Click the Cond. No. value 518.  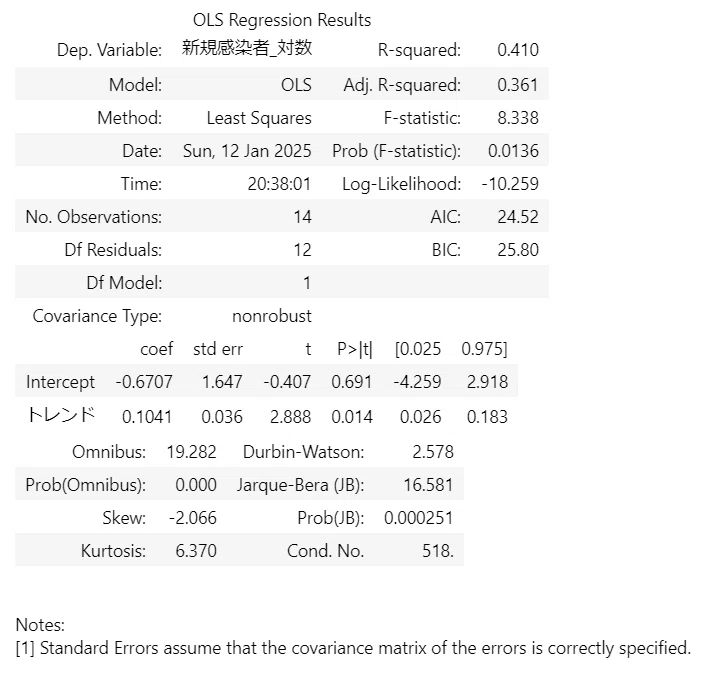tap(438, 551)
